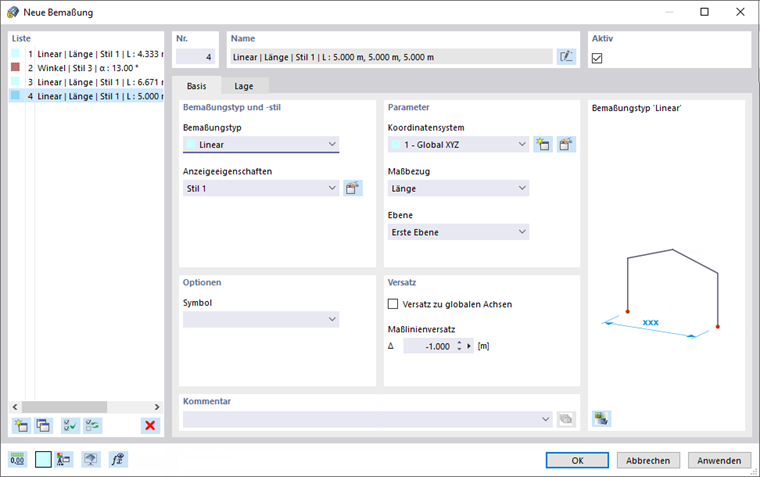Open the Ebene dropdown showing Erste Ebene

[x=458, y=232]
